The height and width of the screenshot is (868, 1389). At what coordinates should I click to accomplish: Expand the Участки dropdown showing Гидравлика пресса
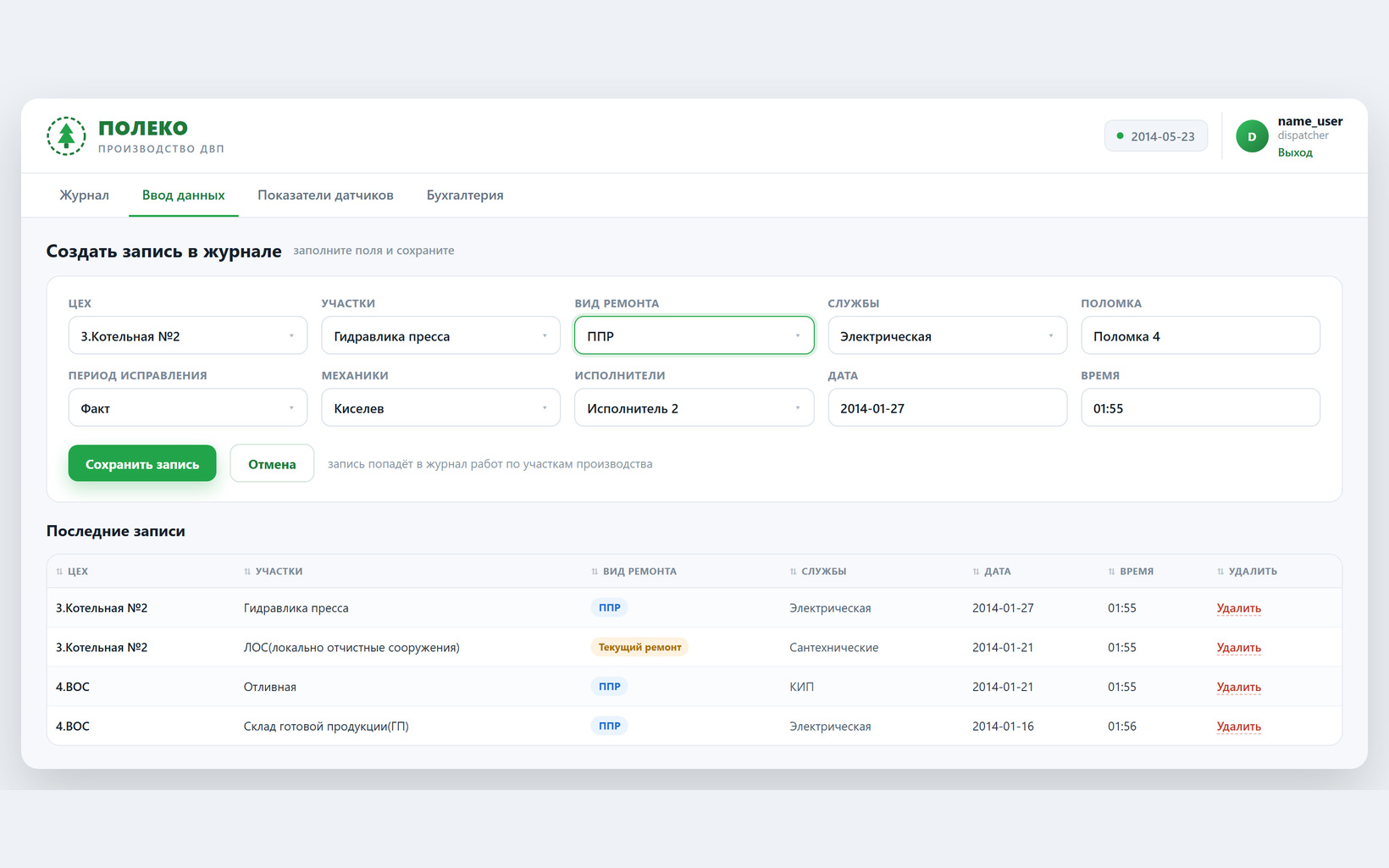pyautogui.click(x=440, y=336)
